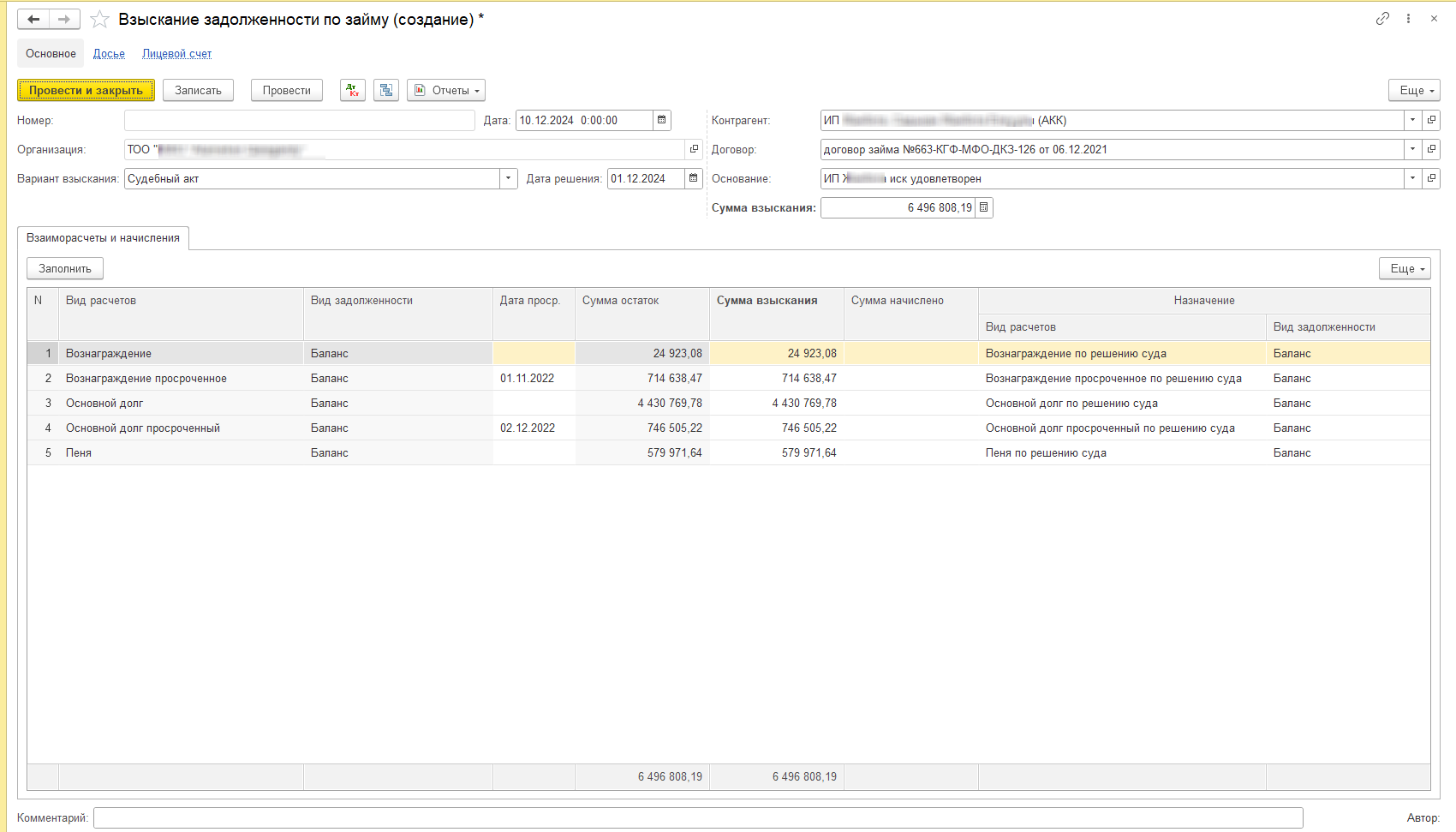The width and height of the screenshot is (1456, 832).
Task: Select the Основной долг просроченный cell
Action: (181, 428)
